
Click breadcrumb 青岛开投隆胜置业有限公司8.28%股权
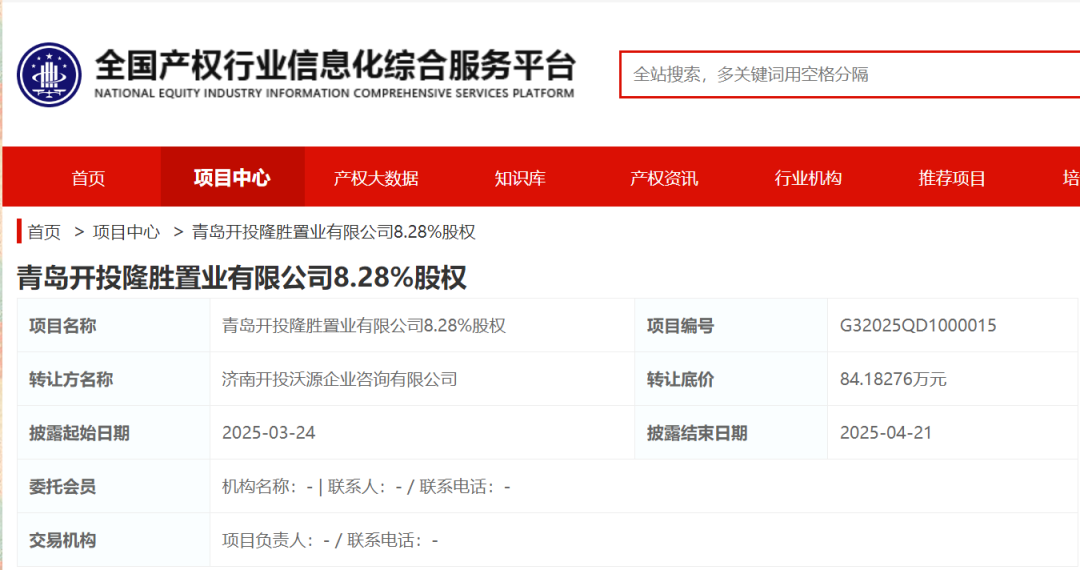[333, 232]
